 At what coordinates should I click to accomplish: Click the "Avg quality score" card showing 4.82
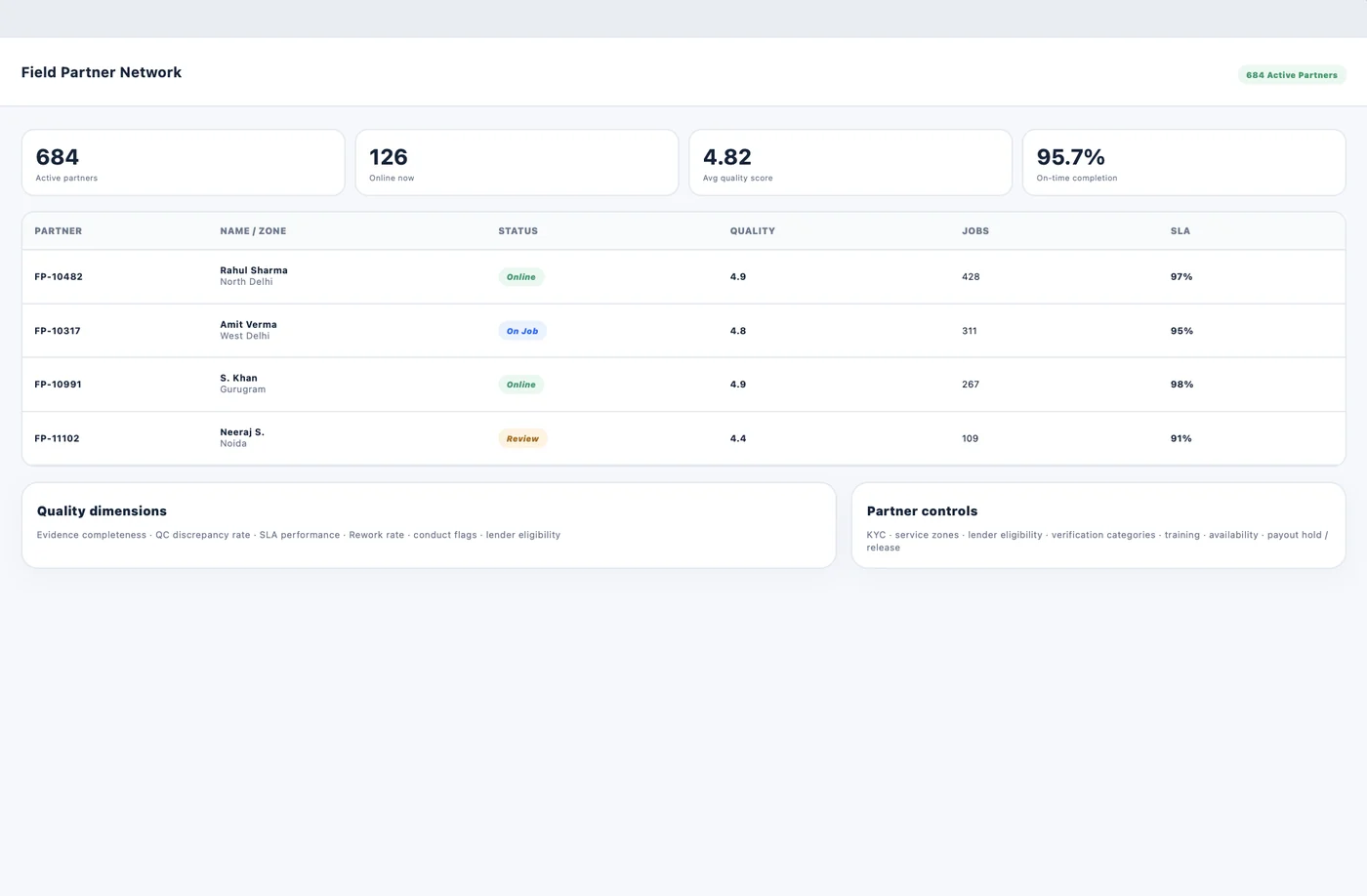pyautogui.click(x=850, y=163)
